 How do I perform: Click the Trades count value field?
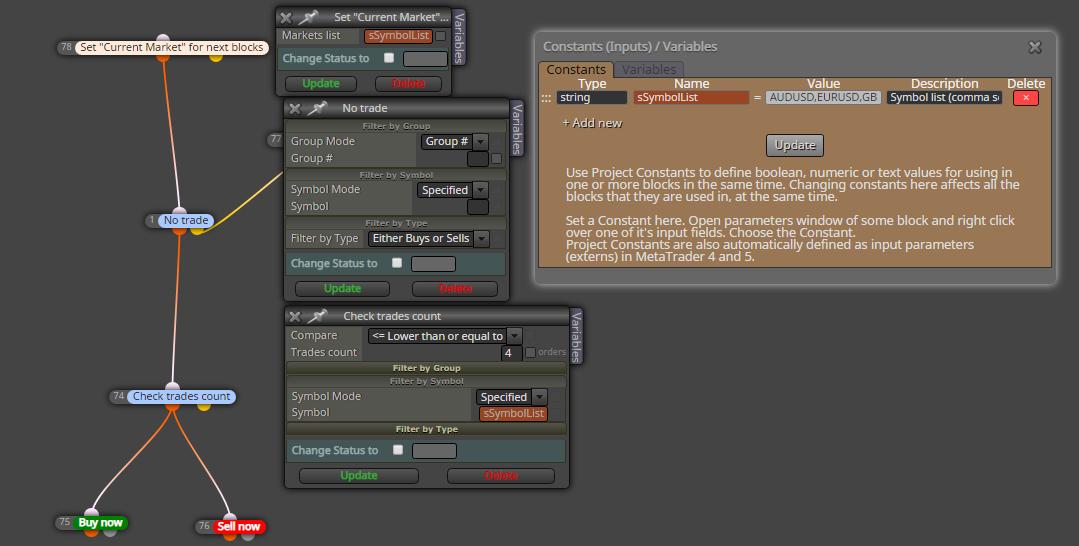511,353
